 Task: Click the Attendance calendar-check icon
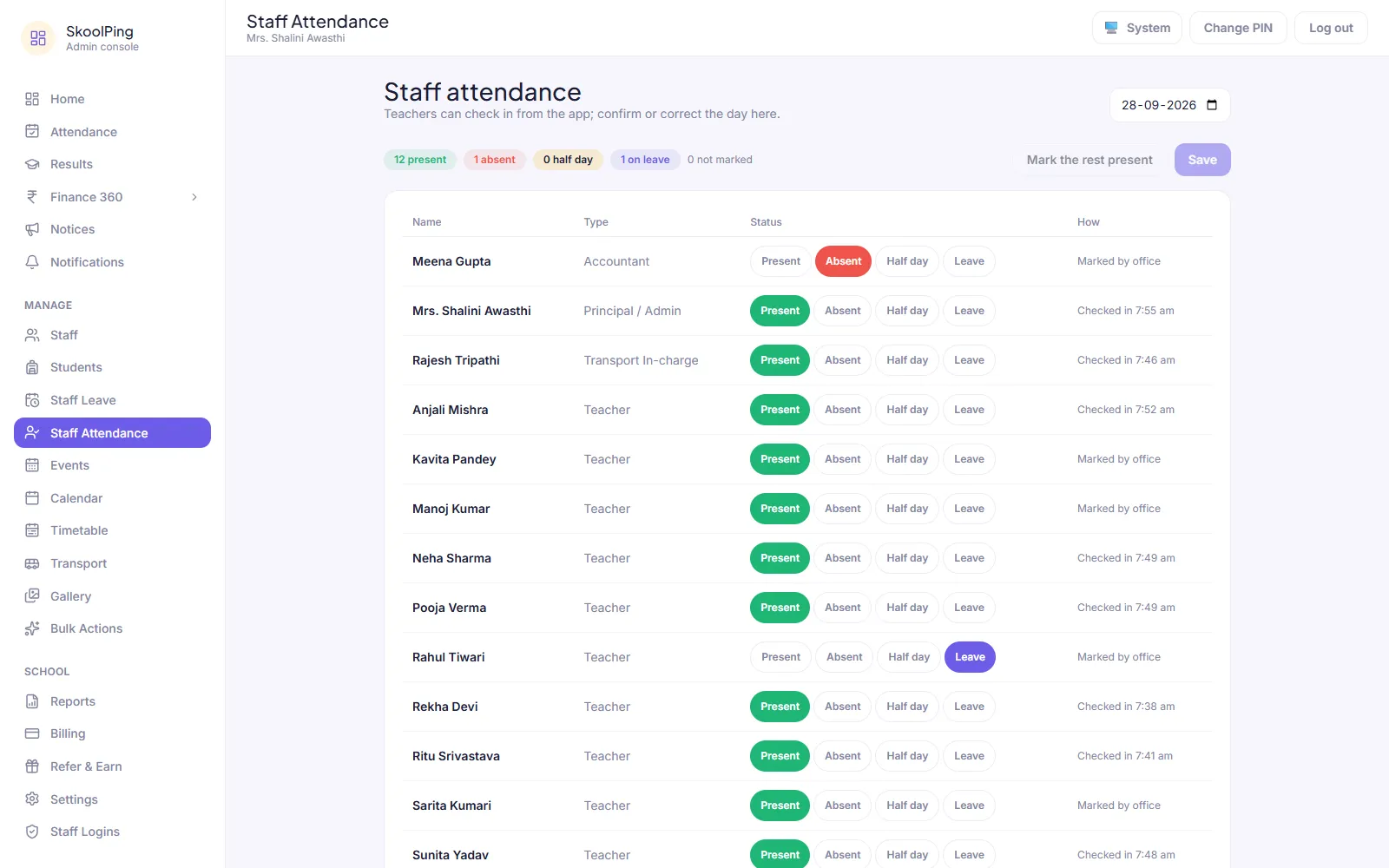[x=32, y=132]
